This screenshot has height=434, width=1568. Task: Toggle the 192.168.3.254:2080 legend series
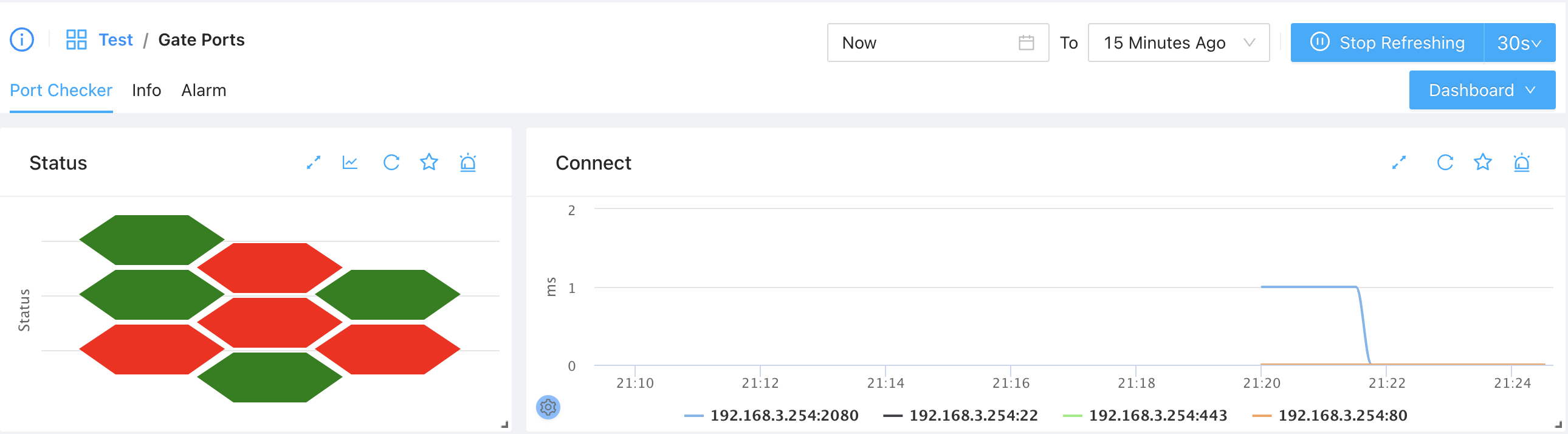(x=772, y=416)
